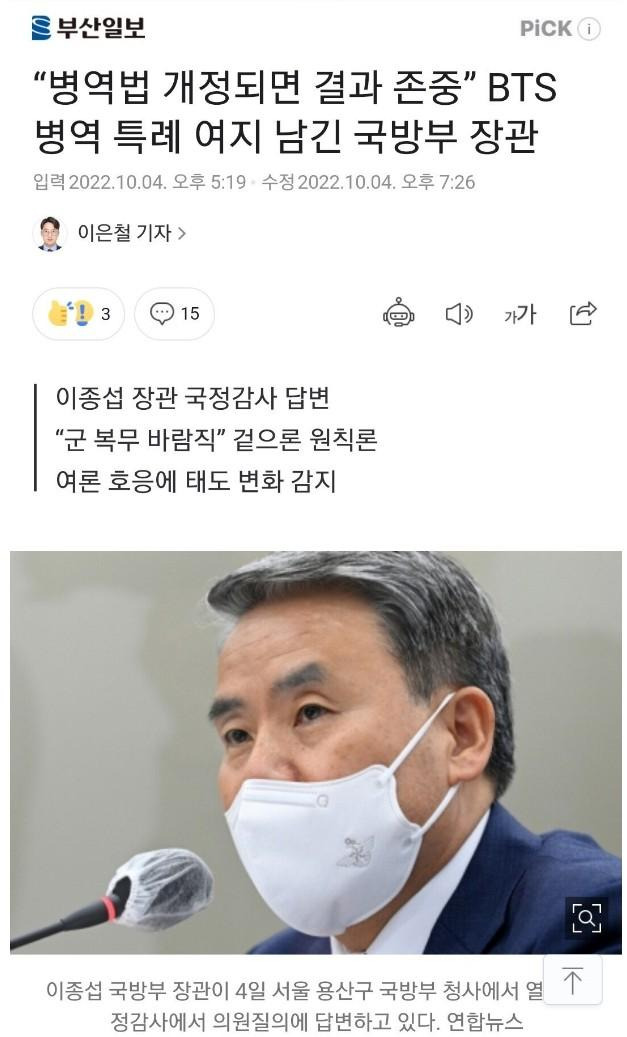Screen dimensions: 627x1037
Task: Click the PiCK info icon
Action: pyautogui.click(x=589, y=28)
